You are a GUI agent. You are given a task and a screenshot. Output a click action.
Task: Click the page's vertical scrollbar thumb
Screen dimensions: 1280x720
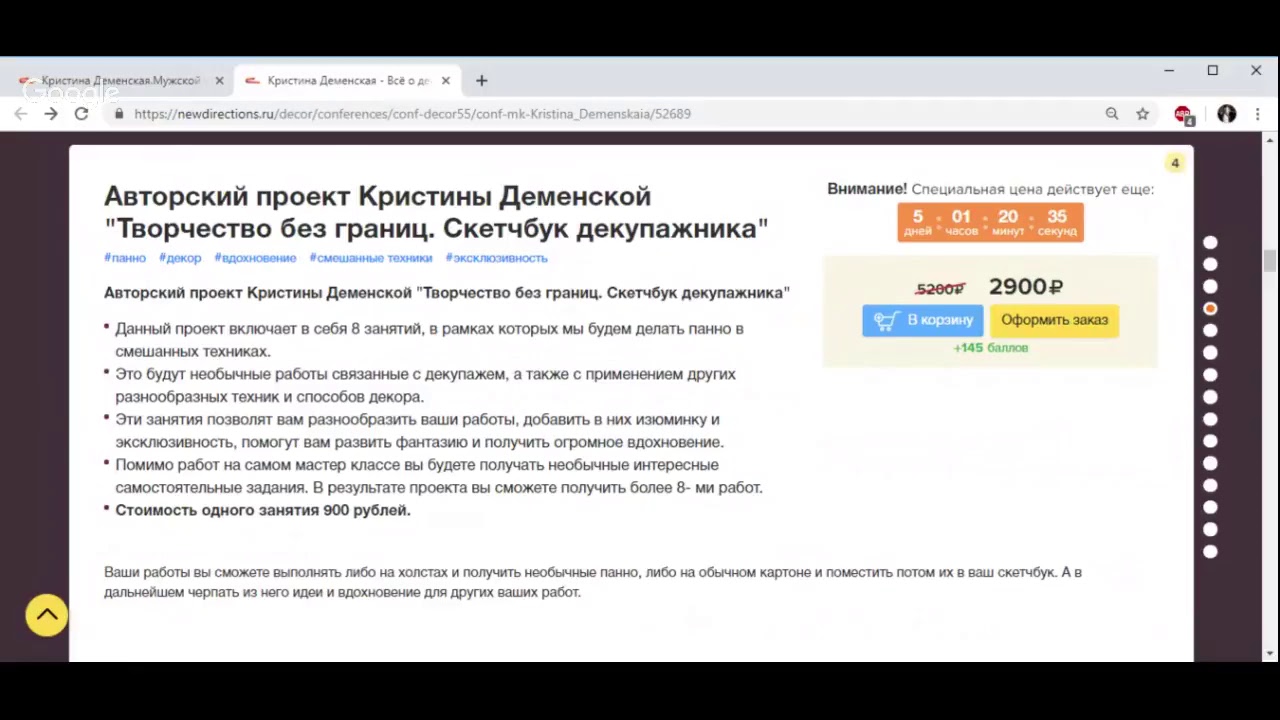point(1270,261)
